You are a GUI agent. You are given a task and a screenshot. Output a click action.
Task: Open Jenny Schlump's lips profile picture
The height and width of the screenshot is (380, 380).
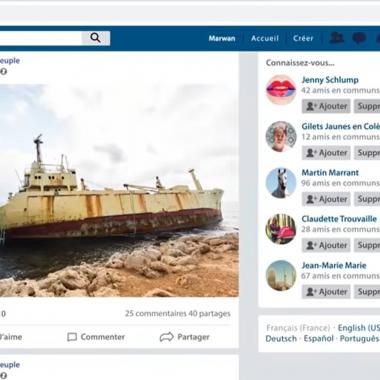[281, 90]
